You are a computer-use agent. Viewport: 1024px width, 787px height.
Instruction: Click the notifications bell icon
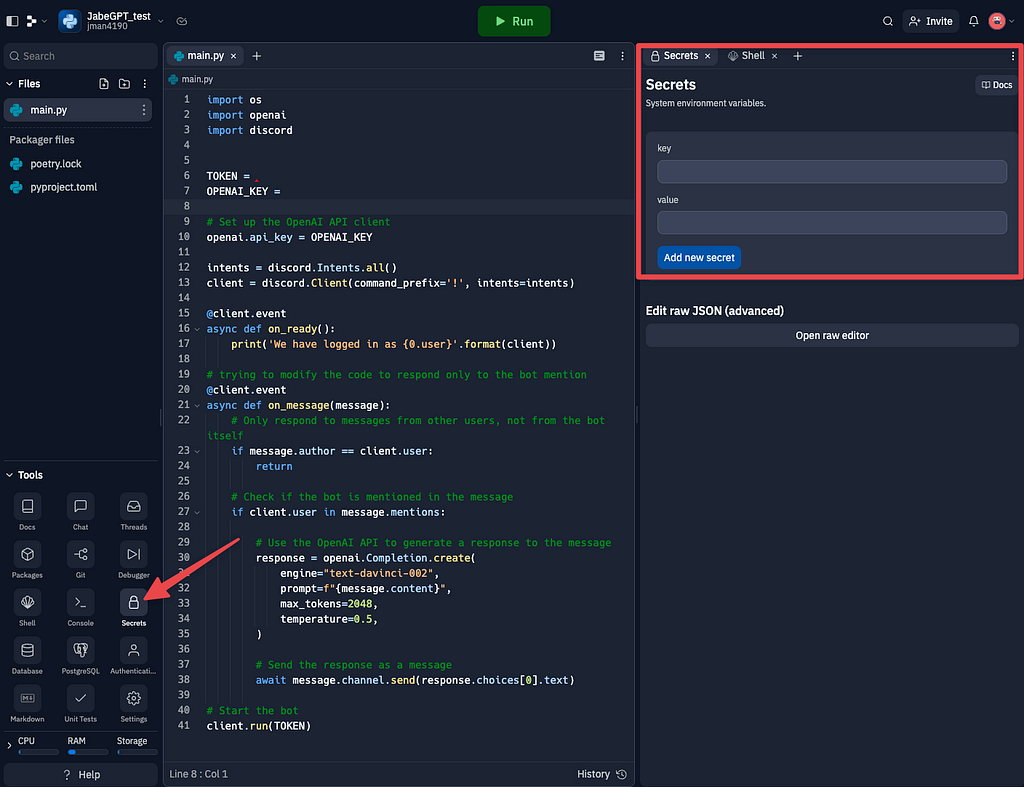973,21
